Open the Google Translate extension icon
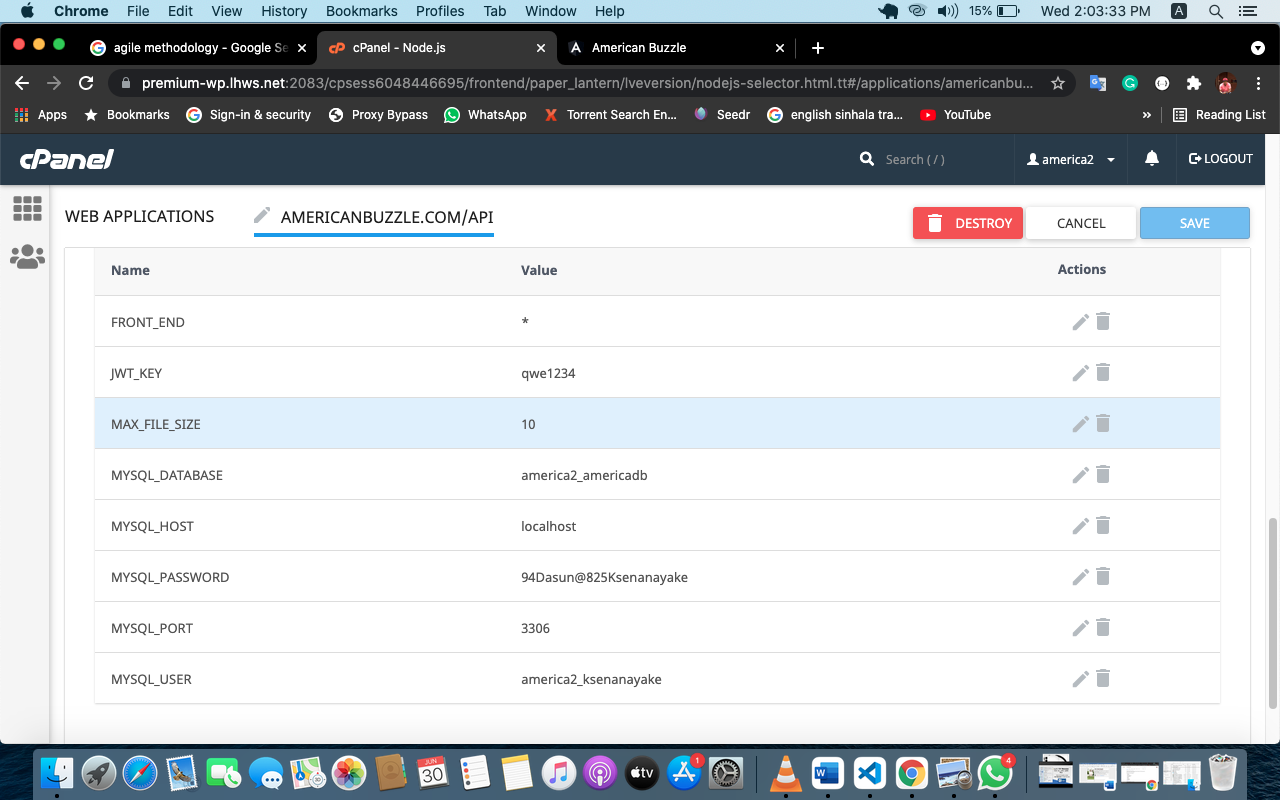This screenshot has width=1280, height=800. (x=1098, y=83)
